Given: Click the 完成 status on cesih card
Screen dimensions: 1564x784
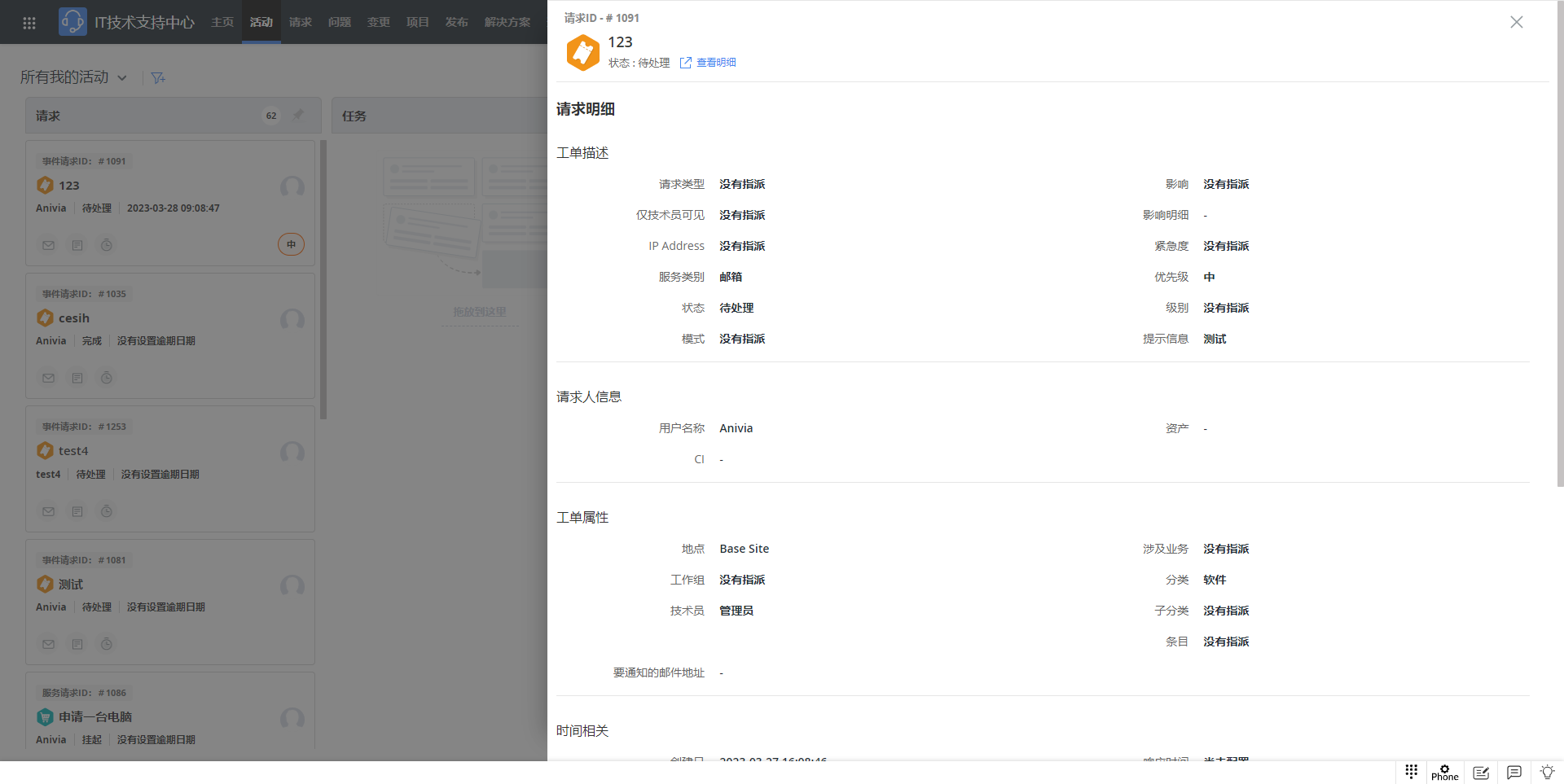Looking at the screenshot, I should [92, 341].
